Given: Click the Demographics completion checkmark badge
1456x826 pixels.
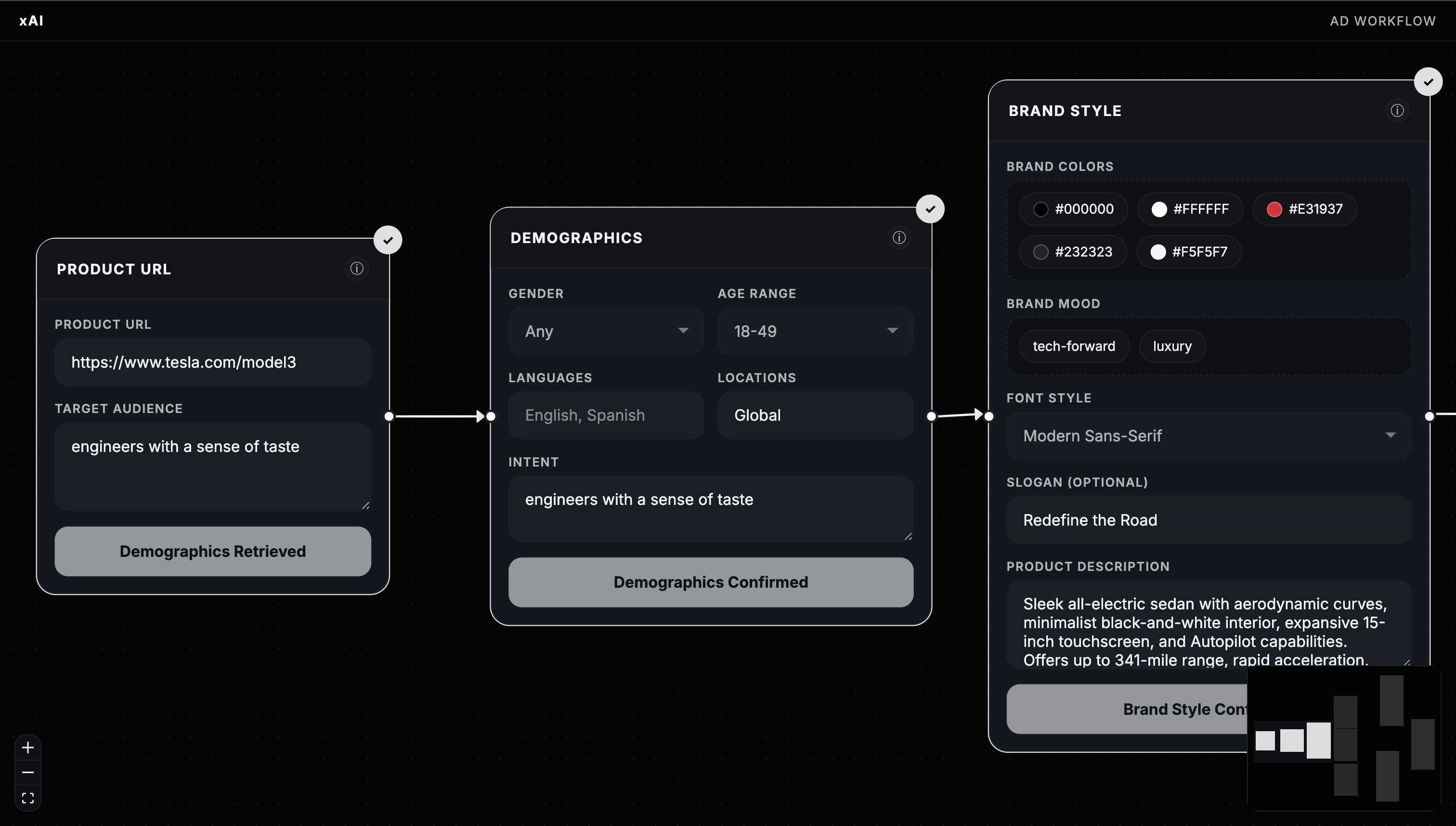Looking at the screenshot, I should 930,209.
